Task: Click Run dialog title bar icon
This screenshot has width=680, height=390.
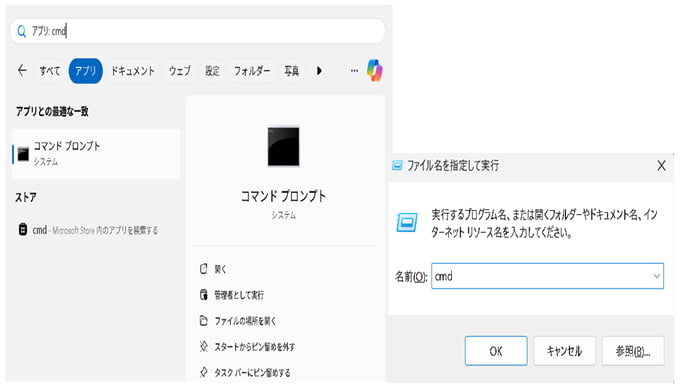Action: tap(397, 165)
